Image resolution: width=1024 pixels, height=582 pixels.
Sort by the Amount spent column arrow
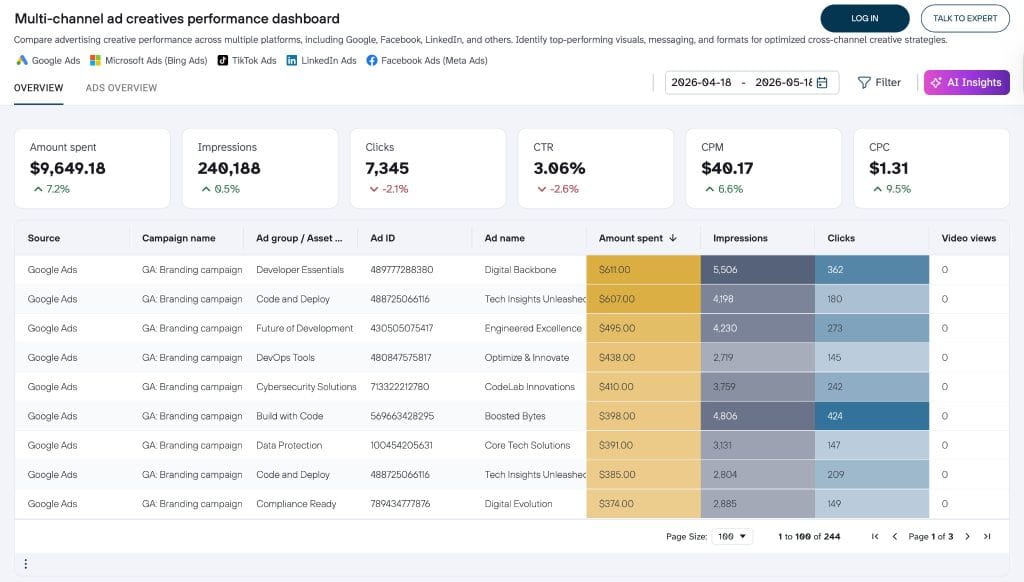(673, 238)
